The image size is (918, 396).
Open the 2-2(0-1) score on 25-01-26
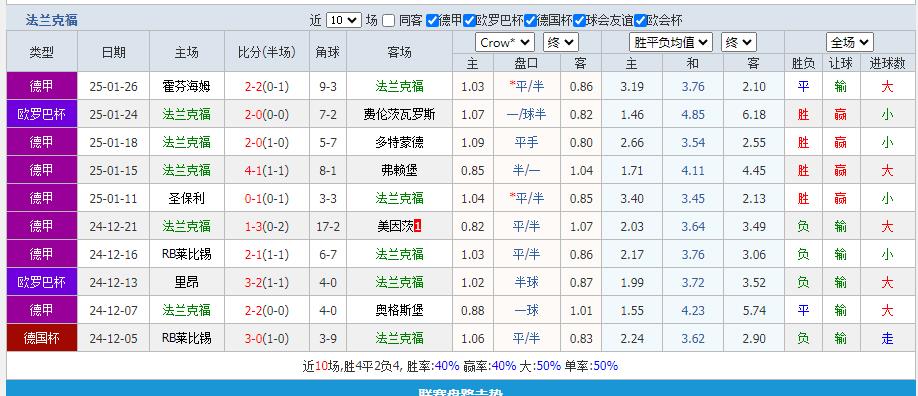267,87
